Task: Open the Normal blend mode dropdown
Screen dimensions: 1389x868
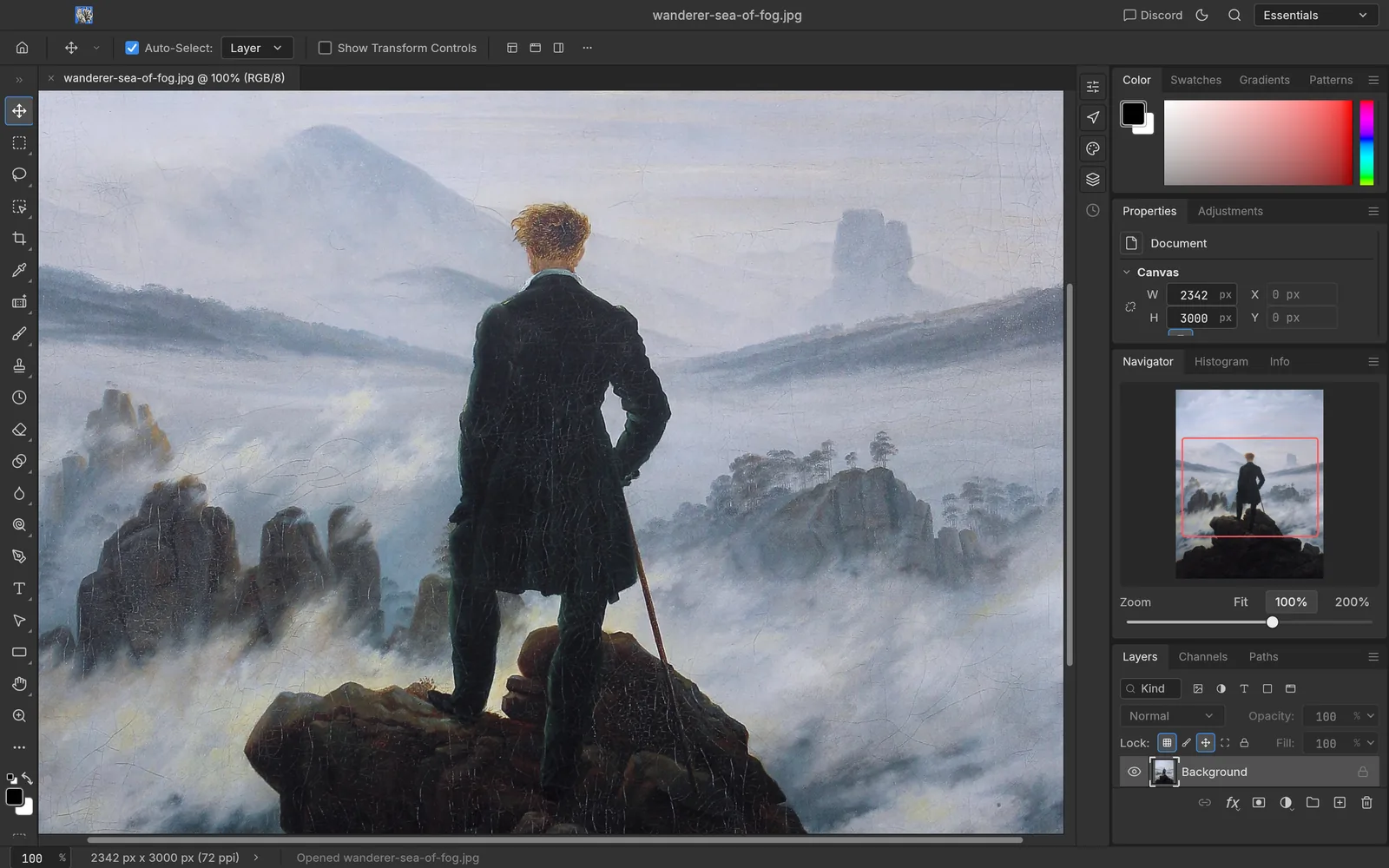Action: (1171, 716)
